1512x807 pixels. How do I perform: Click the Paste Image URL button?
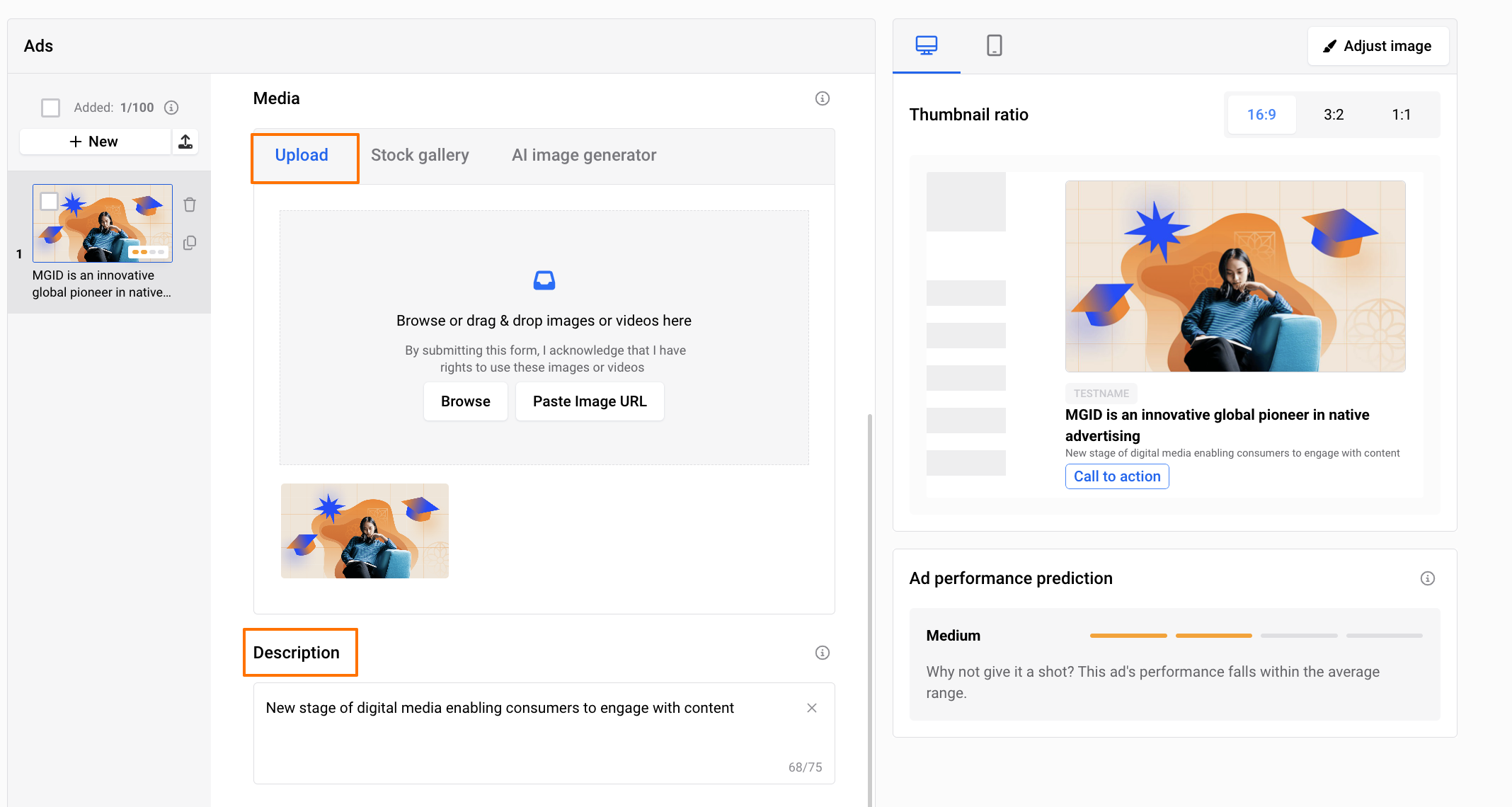(590, 401)
